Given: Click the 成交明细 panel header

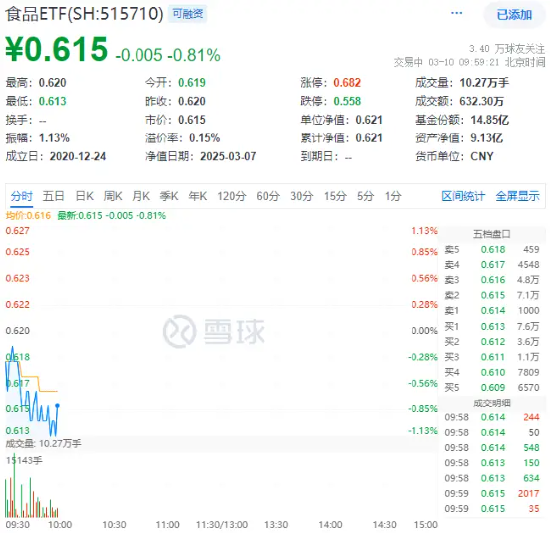Looking at the screenshot, I should [x=491, y=403].
